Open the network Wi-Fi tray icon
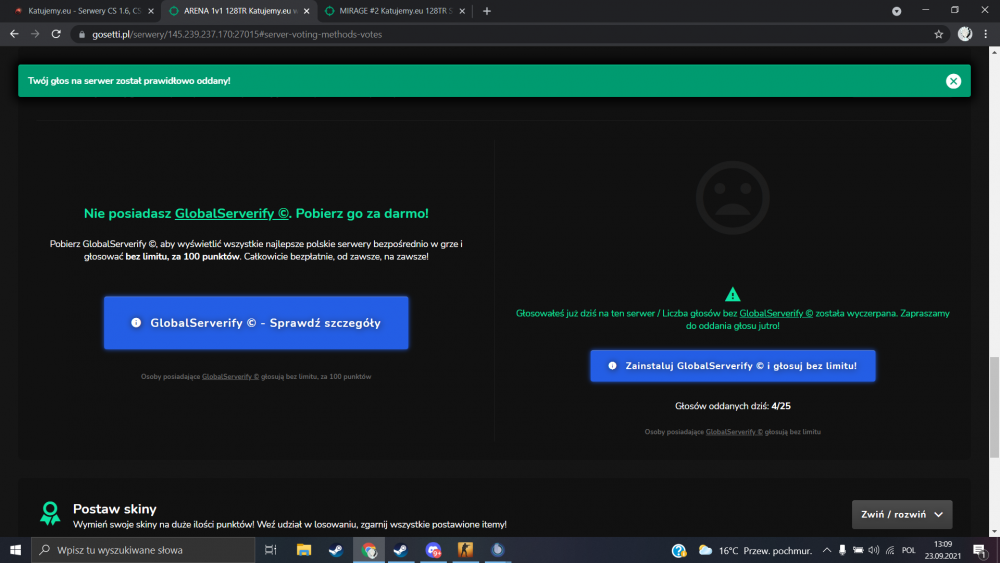 coord(890,550)
